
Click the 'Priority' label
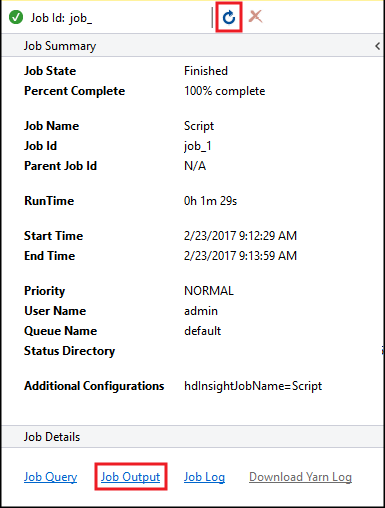(44, 291)
